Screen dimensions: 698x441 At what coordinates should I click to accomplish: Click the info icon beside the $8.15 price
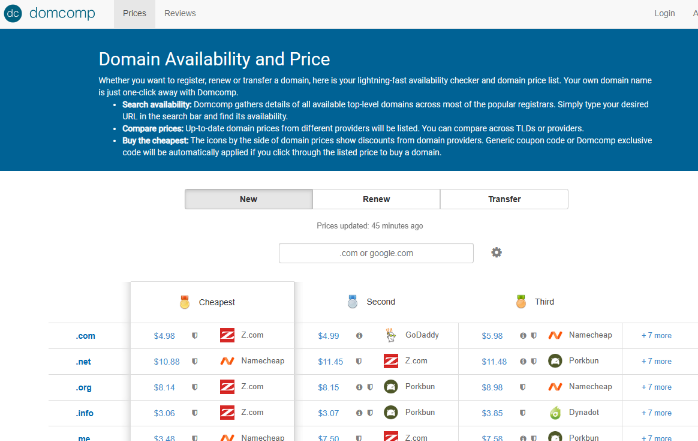click(359, 387)
